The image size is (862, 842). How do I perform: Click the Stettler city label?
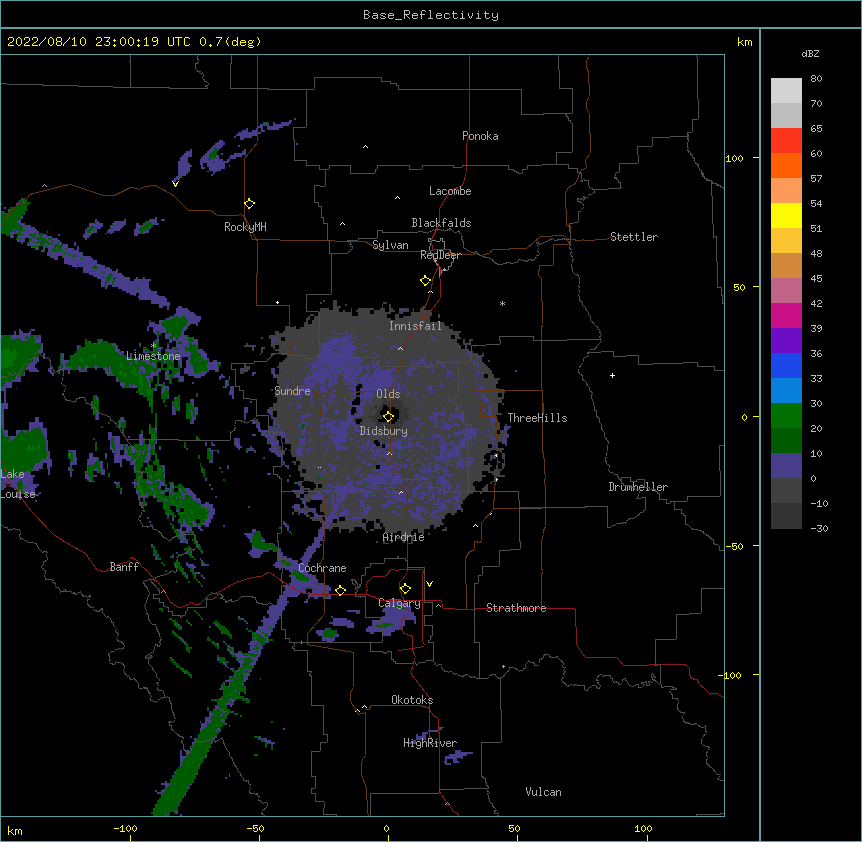(634, 237)
